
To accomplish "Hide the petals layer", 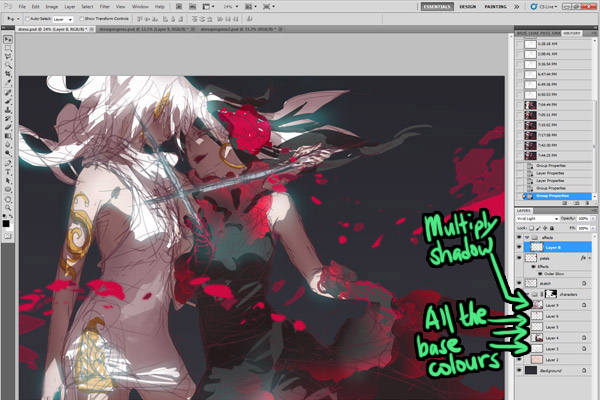I will (519, 258).
